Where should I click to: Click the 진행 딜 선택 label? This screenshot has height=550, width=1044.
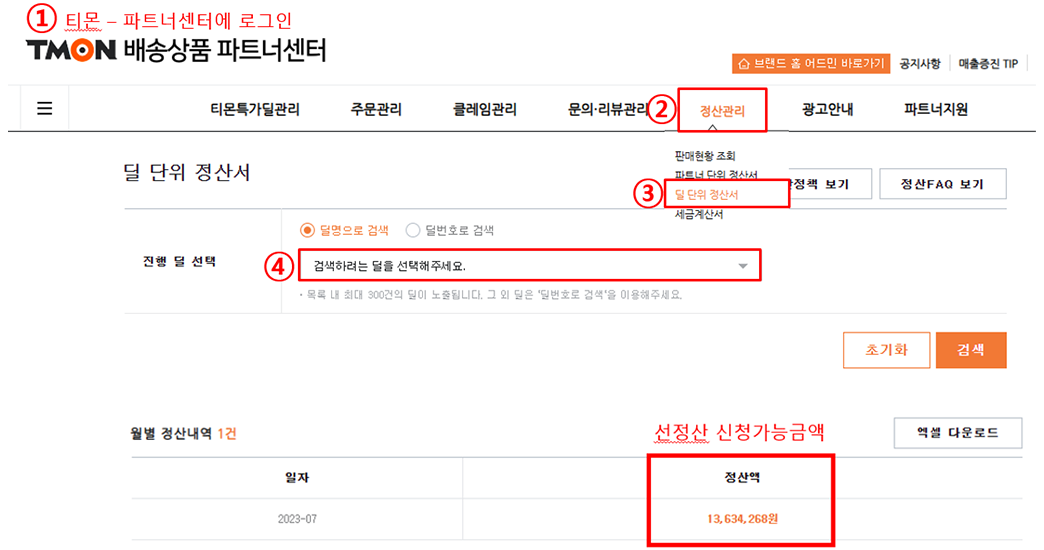[179, 262]
